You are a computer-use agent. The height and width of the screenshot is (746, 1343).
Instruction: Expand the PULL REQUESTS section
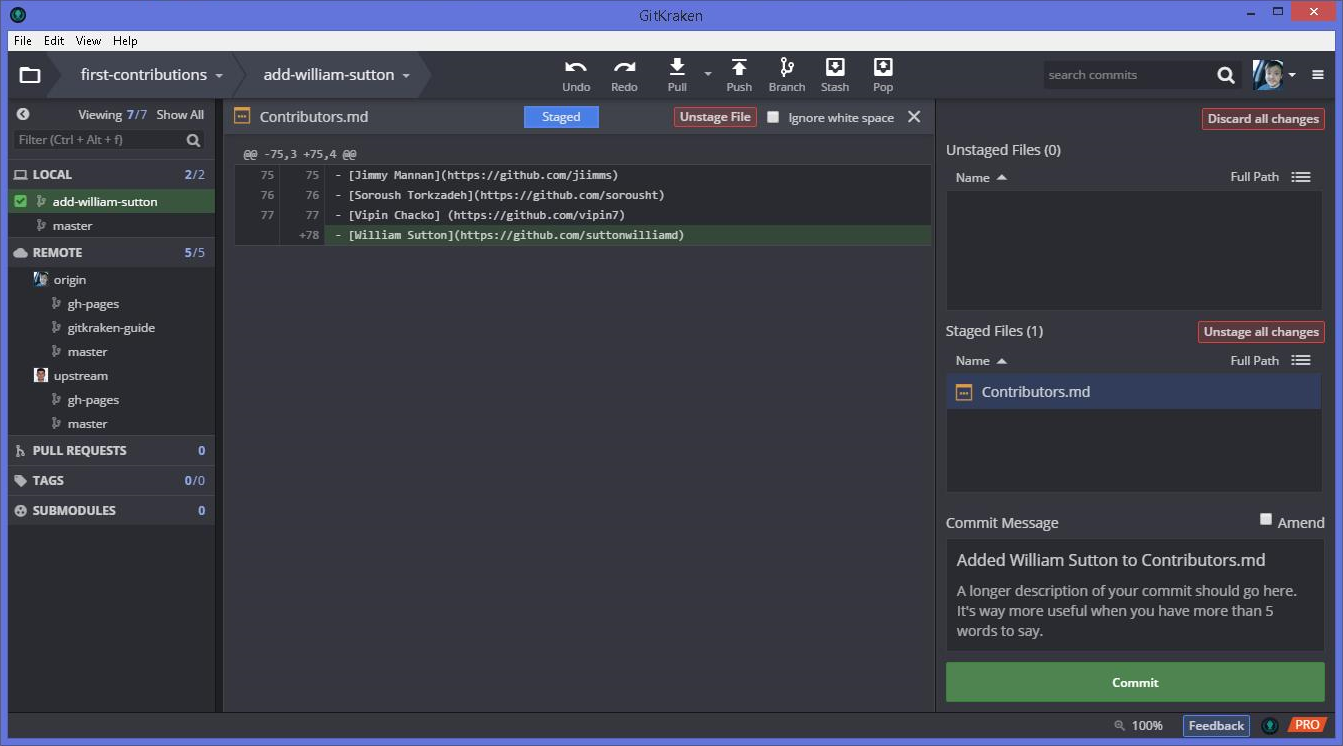coord(111,451)
